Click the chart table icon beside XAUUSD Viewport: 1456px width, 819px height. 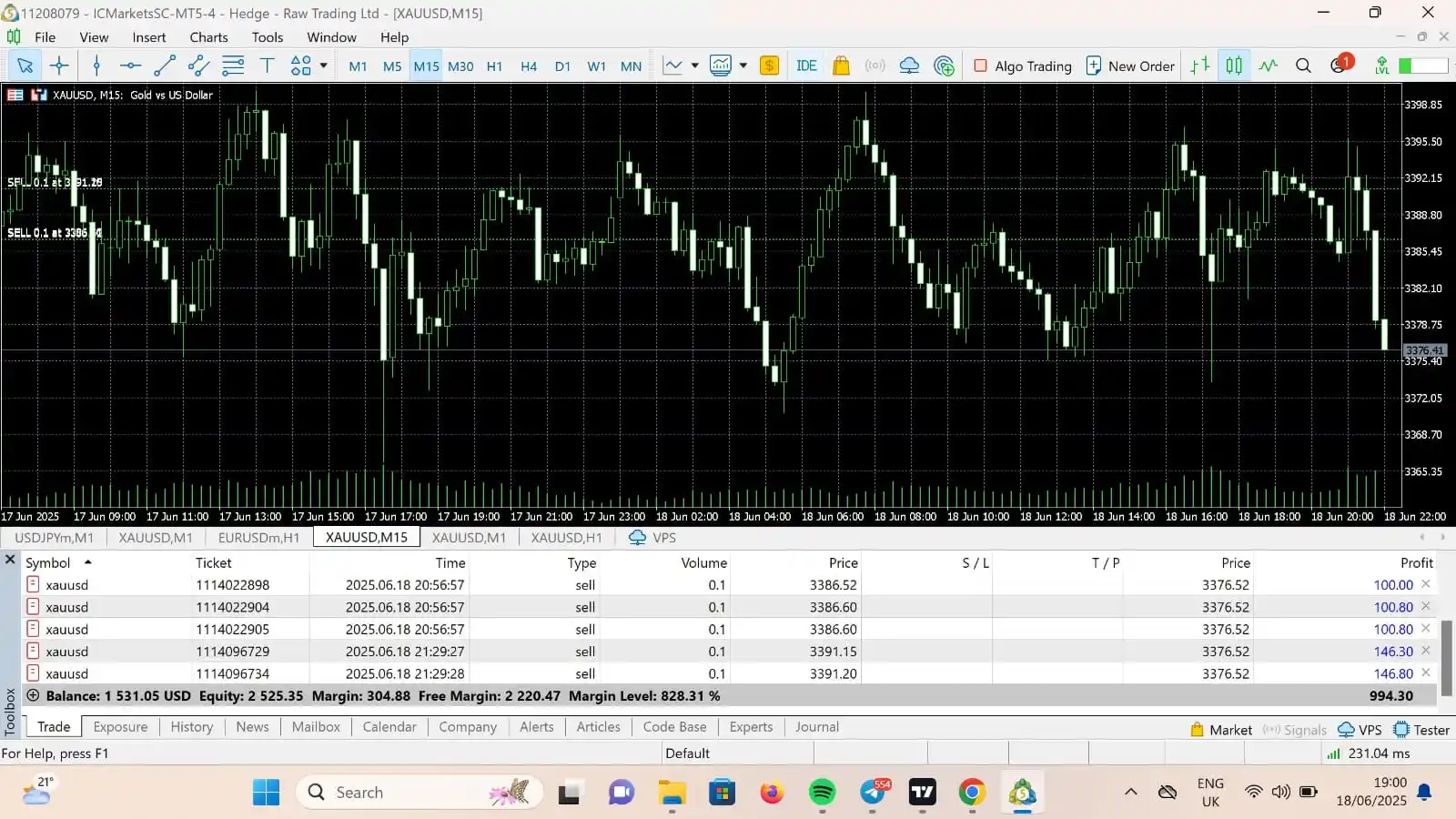pos(15,95)
